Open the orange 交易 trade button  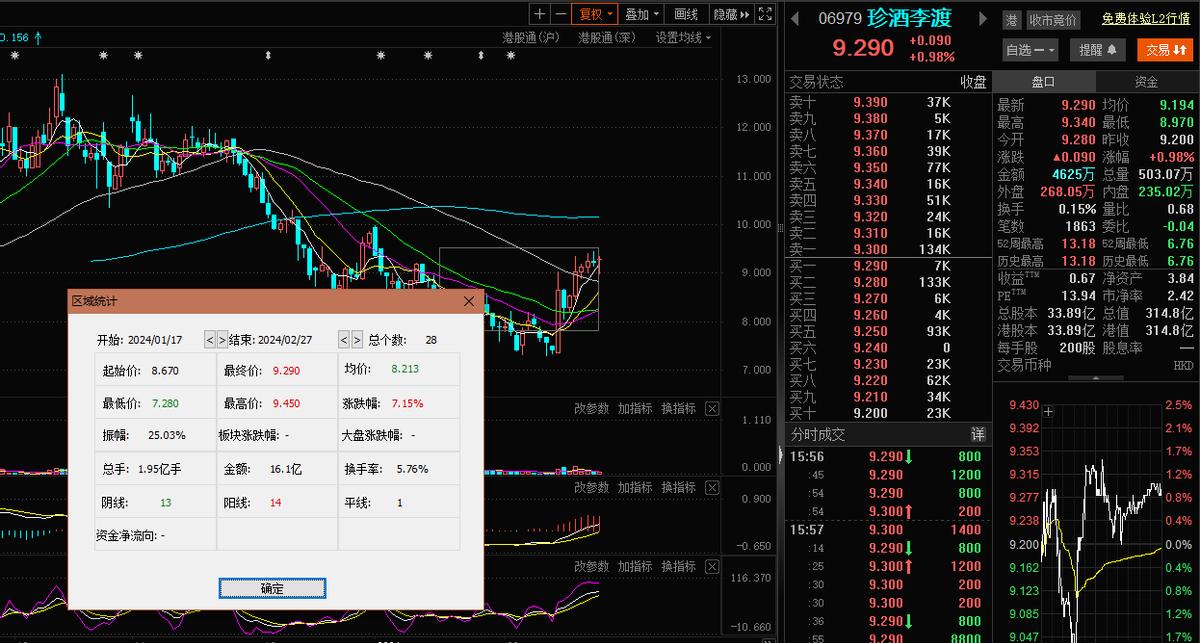point(1164,49)
